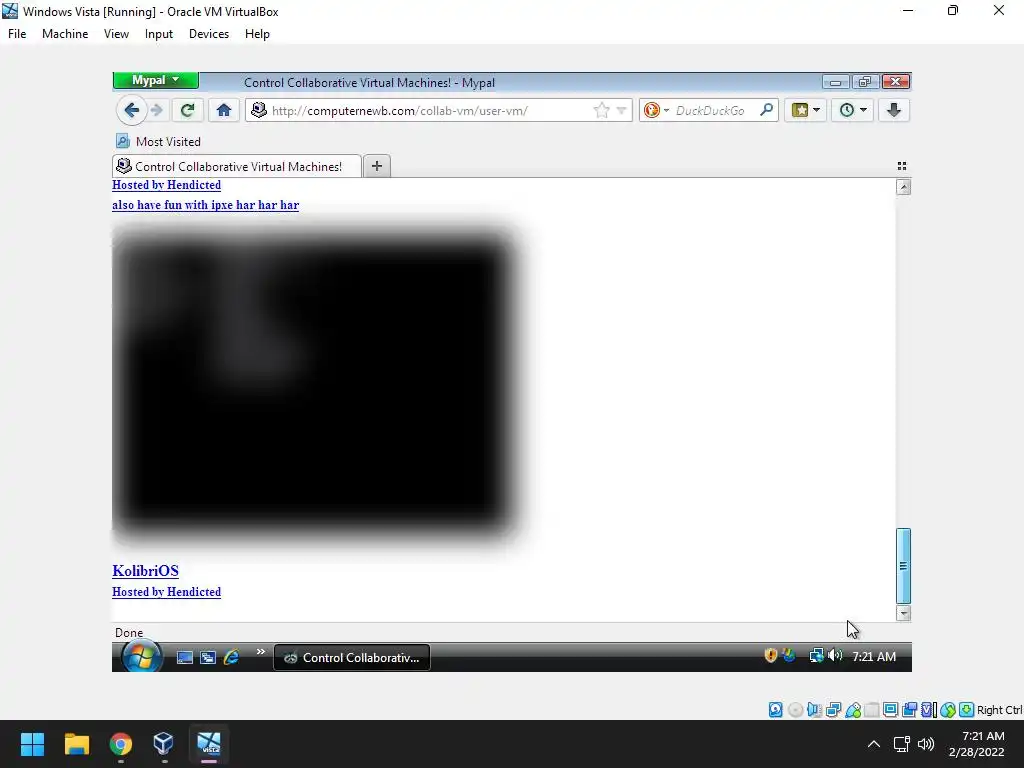Click the VirtualBox shared folders indicator
Screen dimensions: 1024x768
coord(872,710)
